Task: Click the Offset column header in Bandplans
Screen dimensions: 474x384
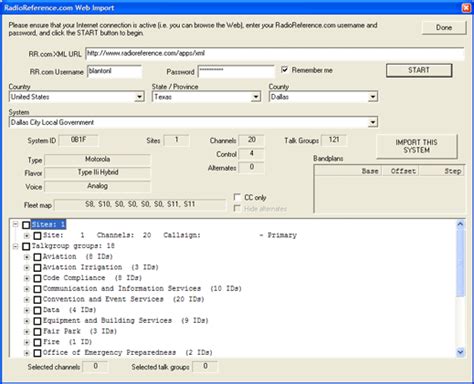Action: 400,171
